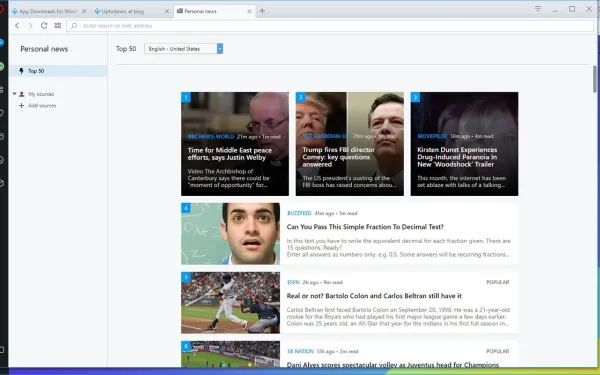Click 'In this test you have' summary text

pyautogui.click(x=398, y=248)
